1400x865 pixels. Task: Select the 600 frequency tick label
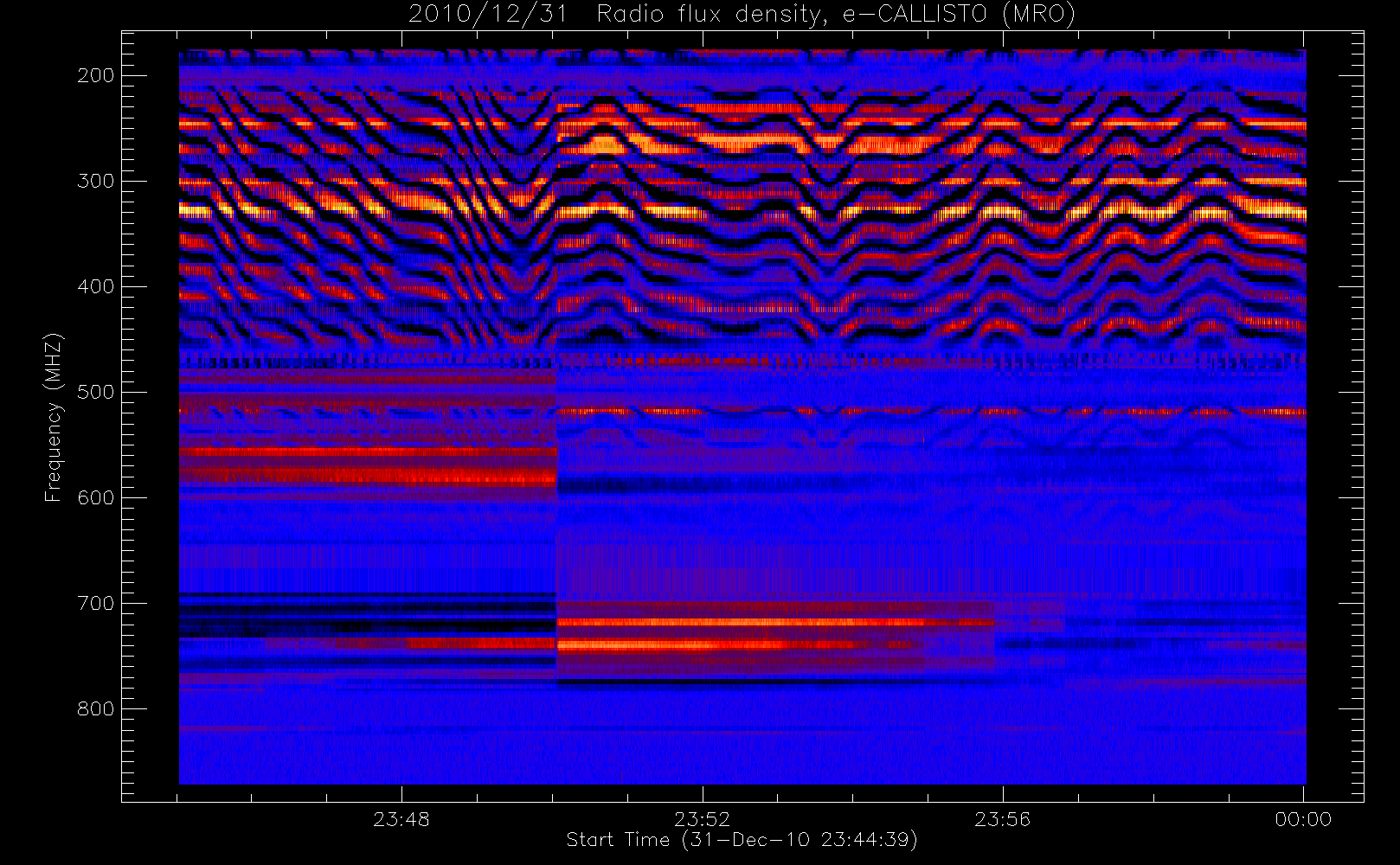(x=96, y=497)
